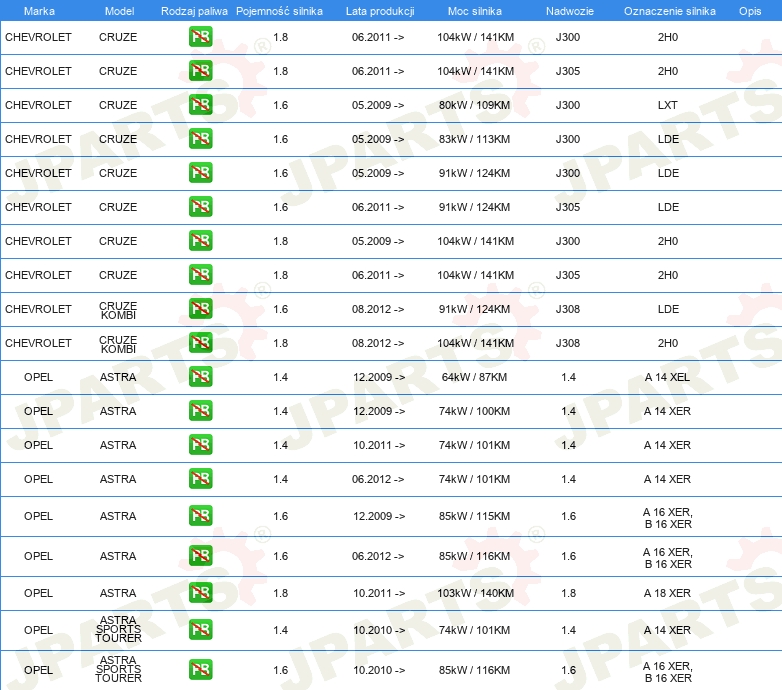Click the Rodzaj paliwa column header
The height and width of the screenshot is (690, 782).
194,11
